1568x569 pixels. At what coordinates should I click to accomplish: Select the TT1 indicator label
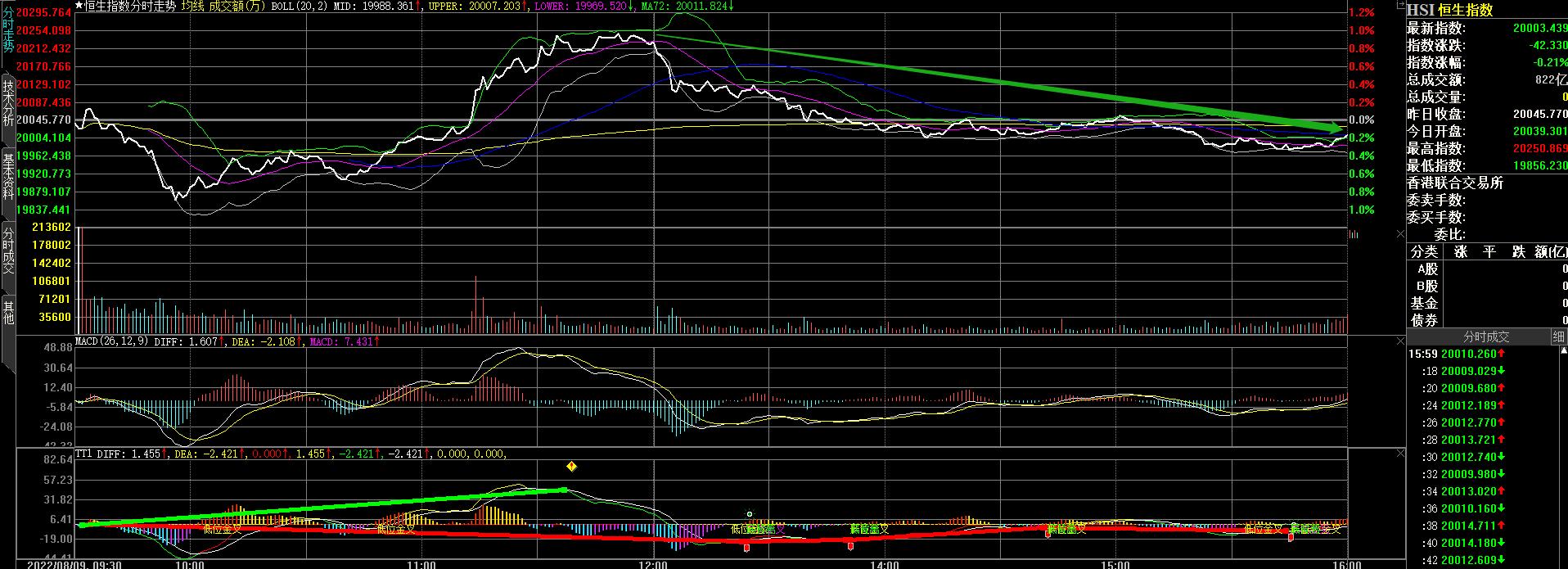84,454
